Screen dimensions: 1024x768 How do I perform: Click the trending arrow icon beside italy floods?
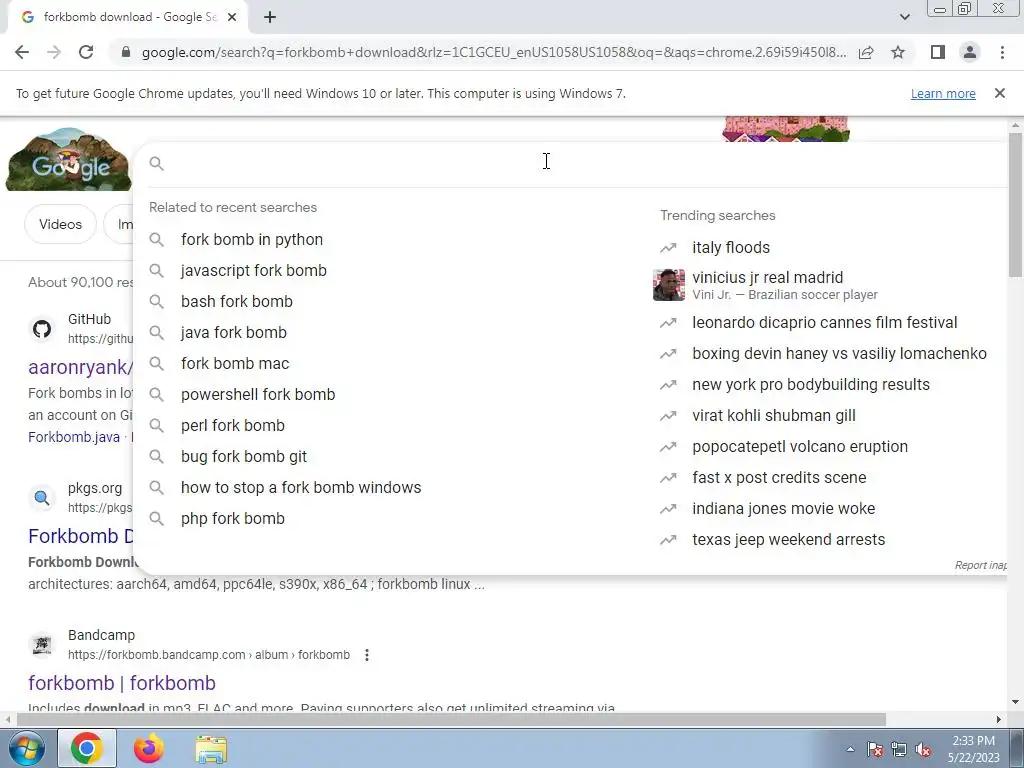(668, 248)
